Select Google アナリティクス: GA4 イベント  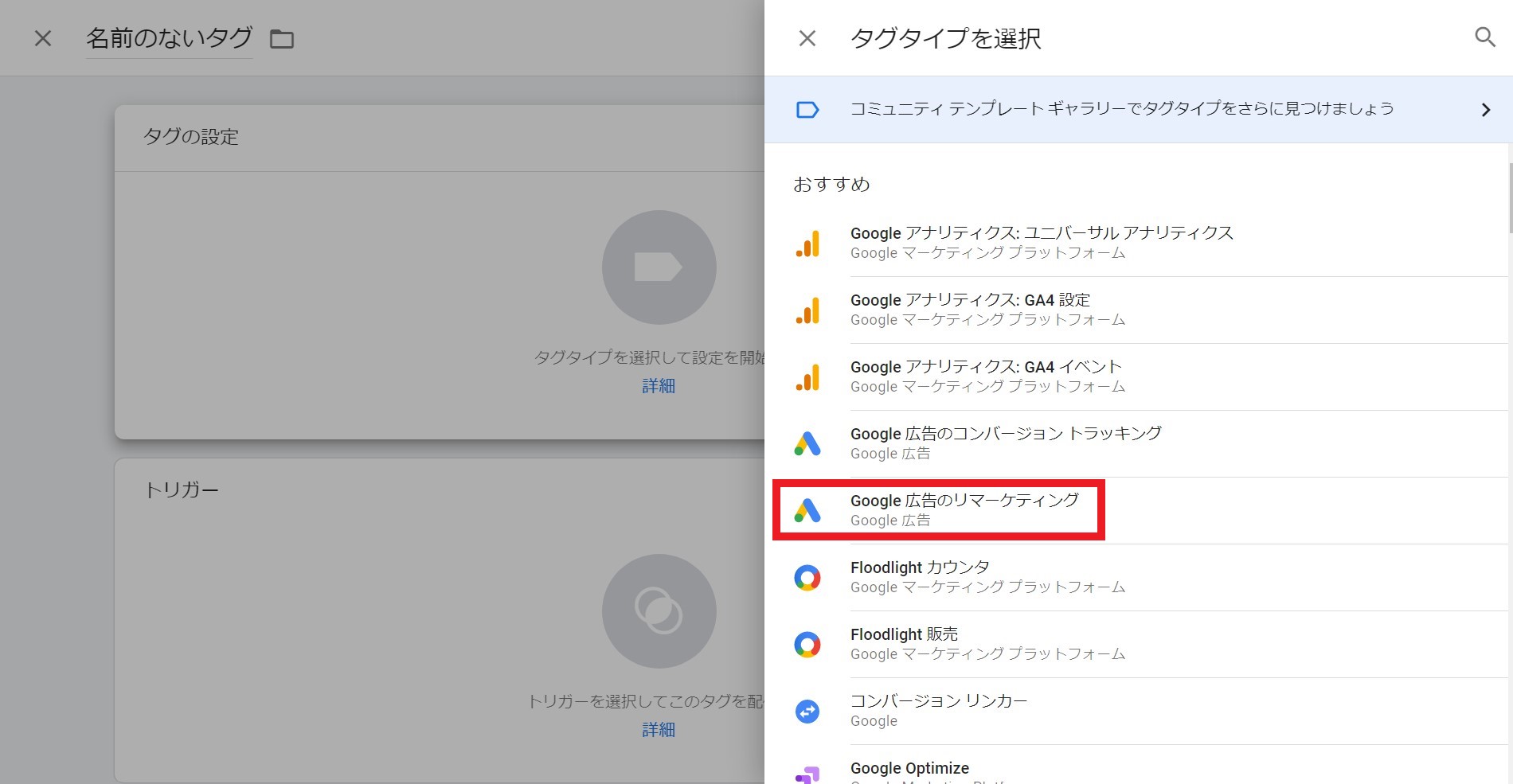1139,376
